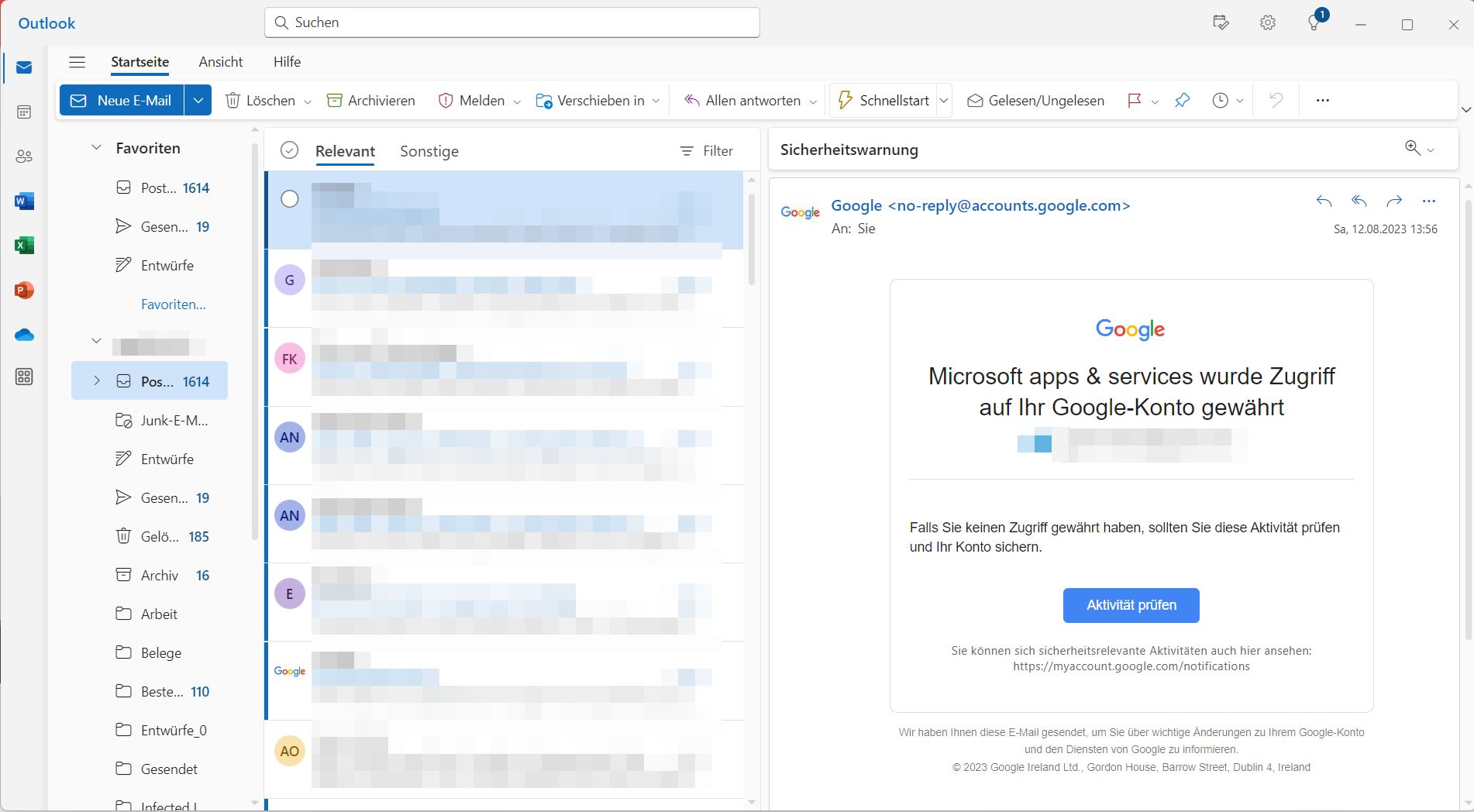This screenshot has width=1474, height=812.
Task: Open myaccount.google.com/notifications link
Action: (1131, 666)
